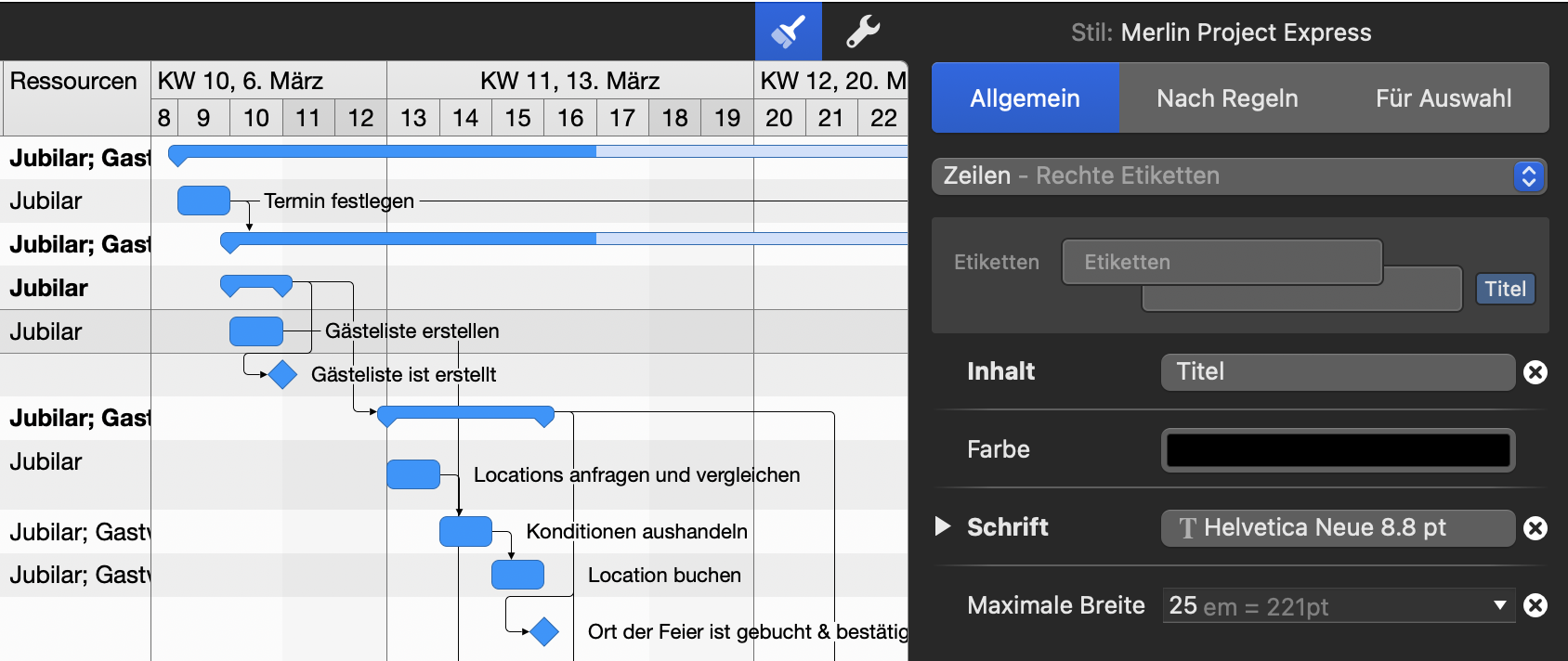Switch to the Nach Regeln tab
Image resolution: width=1568 pixels, height=661 pixels.
pyautogui.click(x=1227, y=97)
